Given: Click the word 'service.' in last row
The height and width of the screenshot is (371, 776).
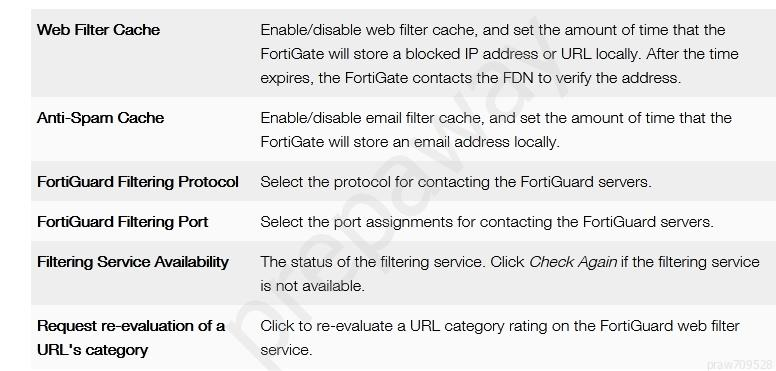Looking at the screenshot, I should pos(286,350).
